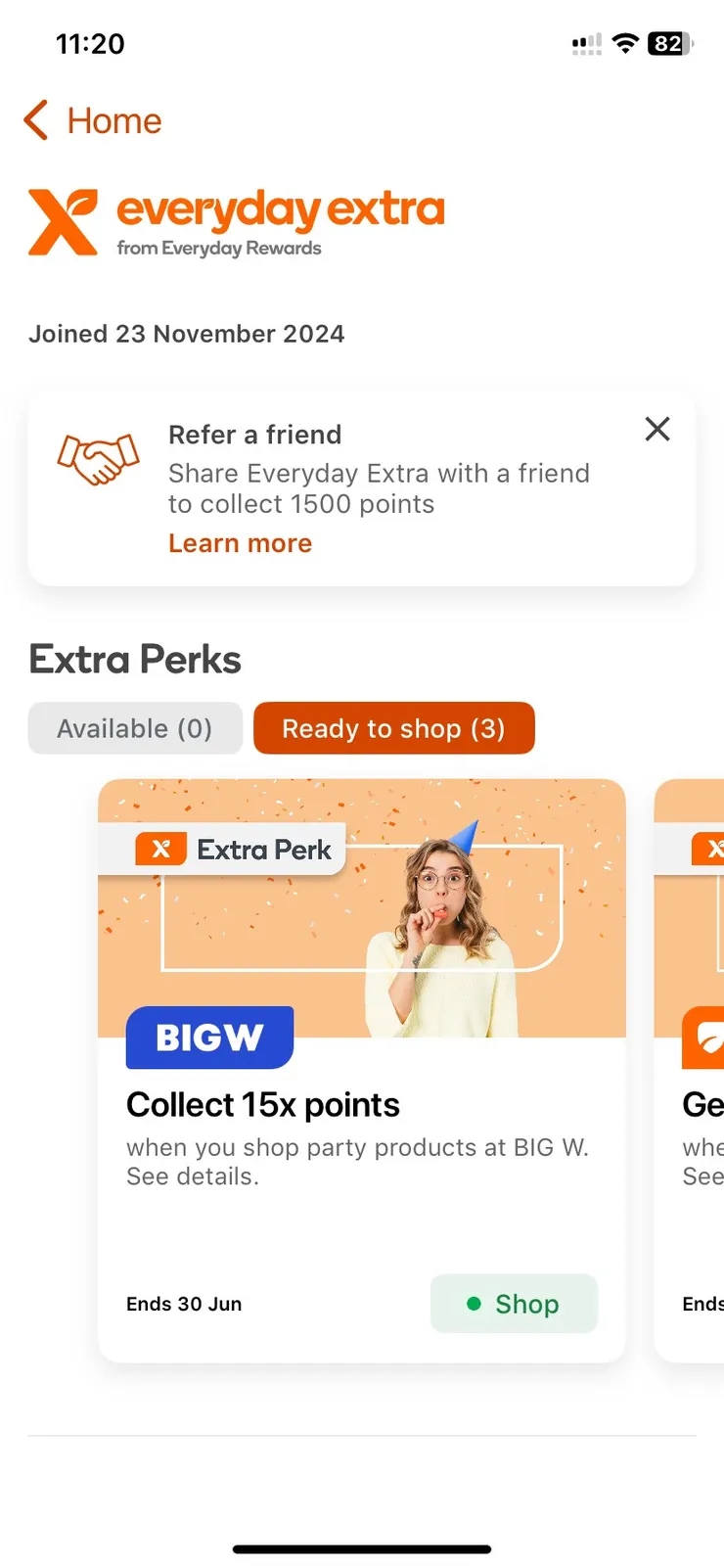The height and width of the screenshot is (1568, 724).
Task: Tap the Wi-Fi status icon
Action: tap(625, 43)
